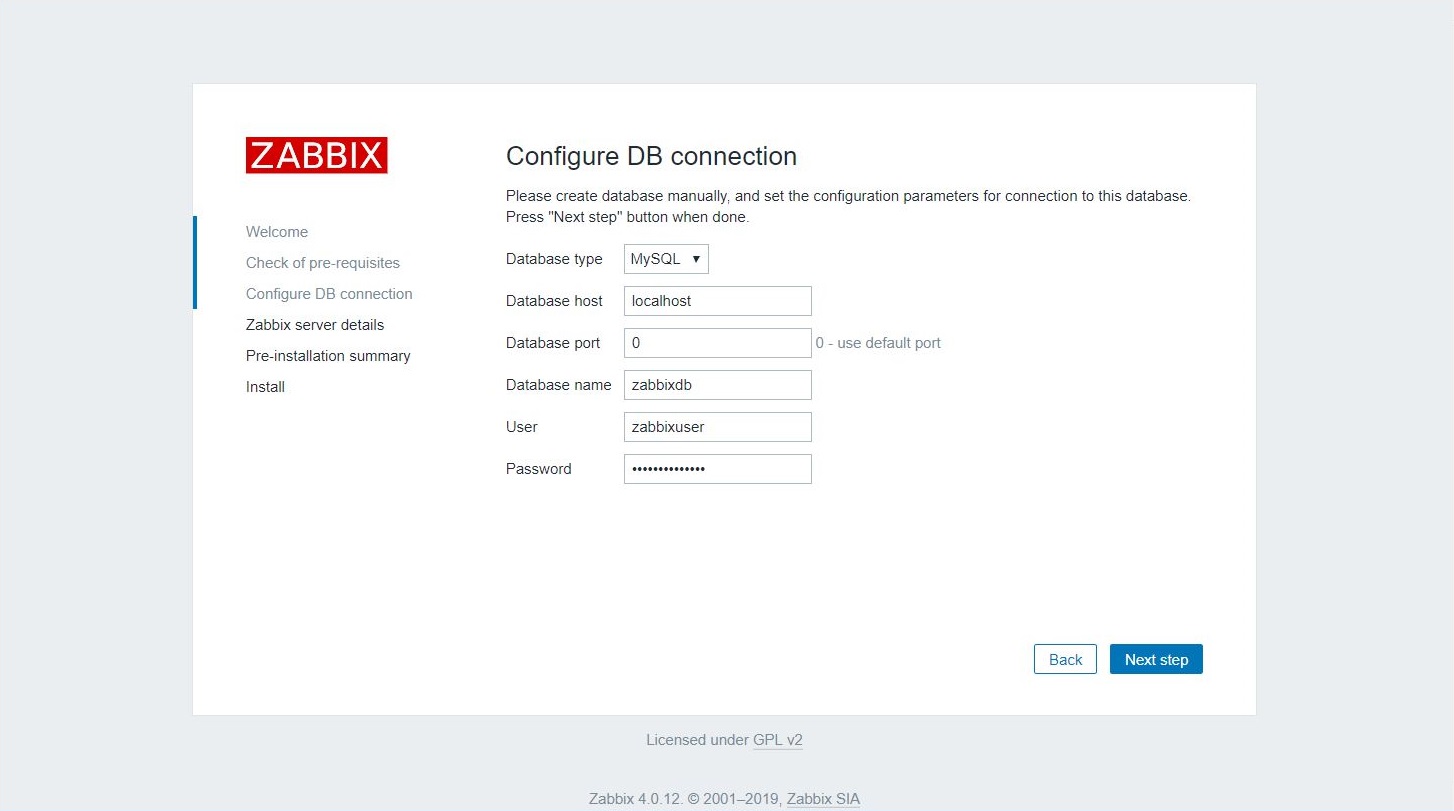Viewport: 1454px width, 811px height.
Task: Click the User label
Action: click(522, 427)
